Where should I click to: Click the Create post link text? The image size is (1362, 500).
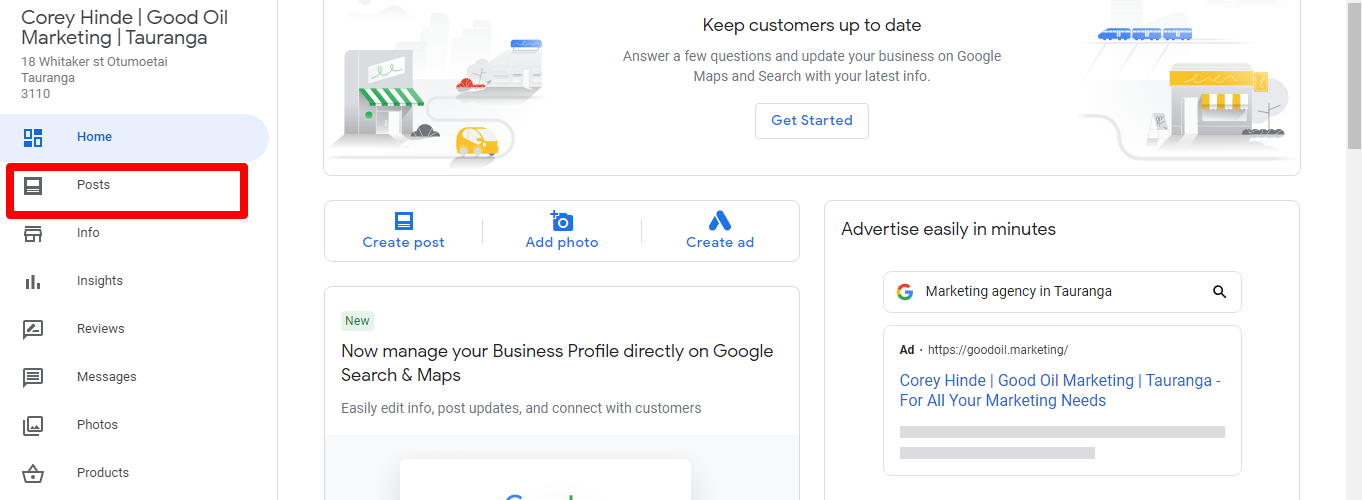[x=403, y=243]
